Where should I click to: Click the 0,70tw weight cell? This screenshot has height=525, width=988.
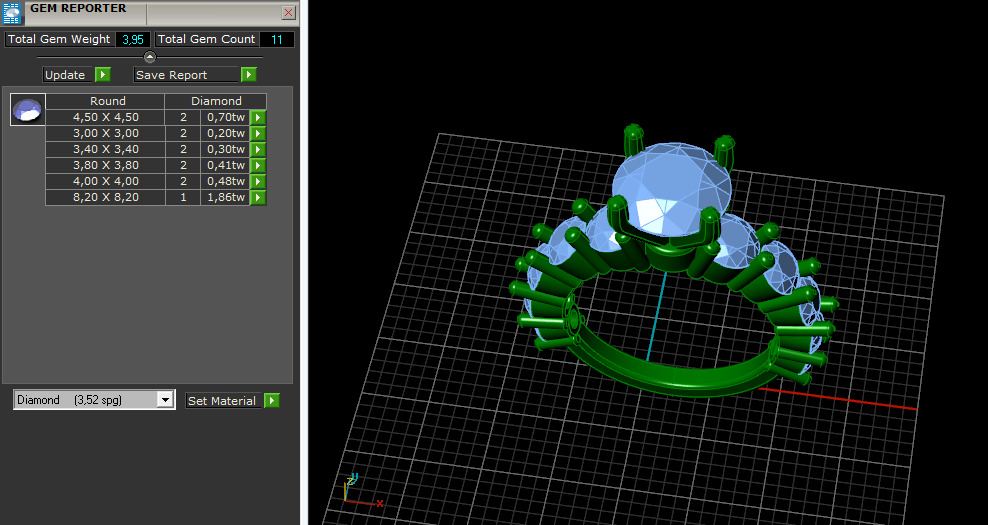point(226,117)
